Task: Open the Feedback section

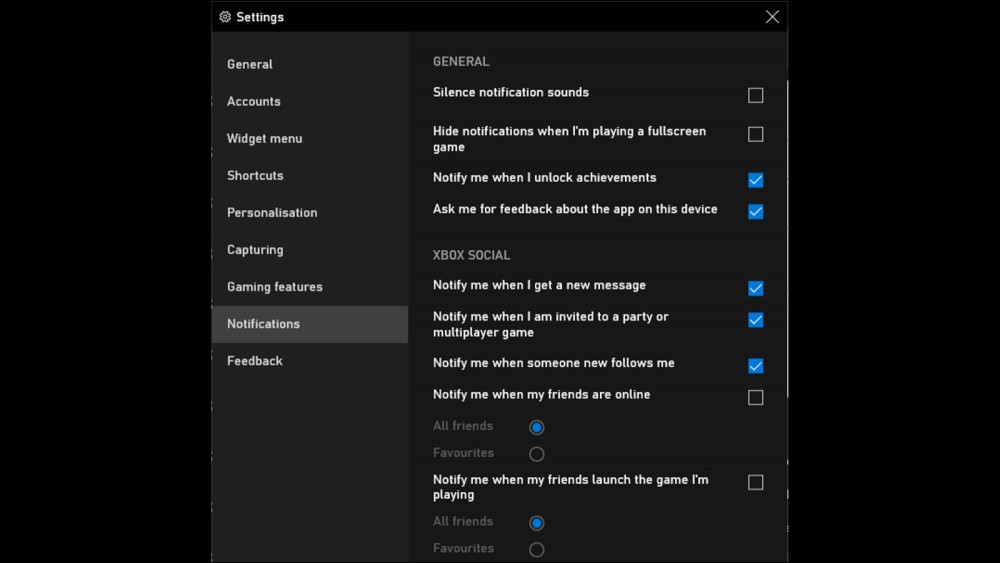Action: (x=310, y=361)
